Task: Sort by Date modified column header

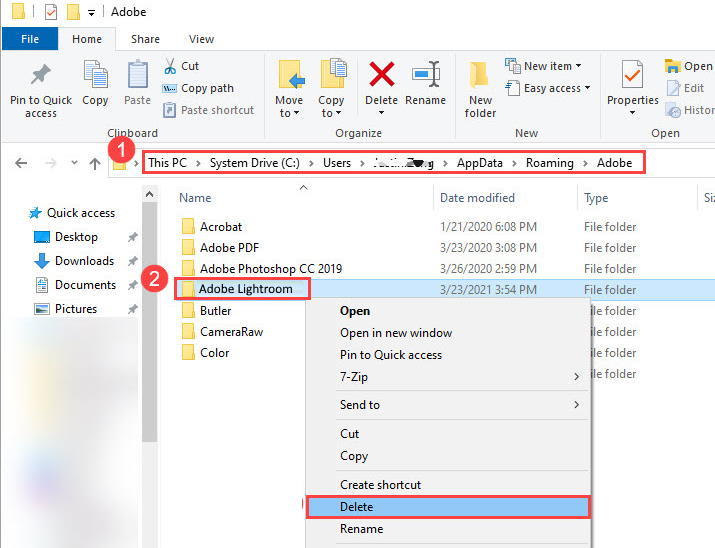Action: [x=477, y=198]
